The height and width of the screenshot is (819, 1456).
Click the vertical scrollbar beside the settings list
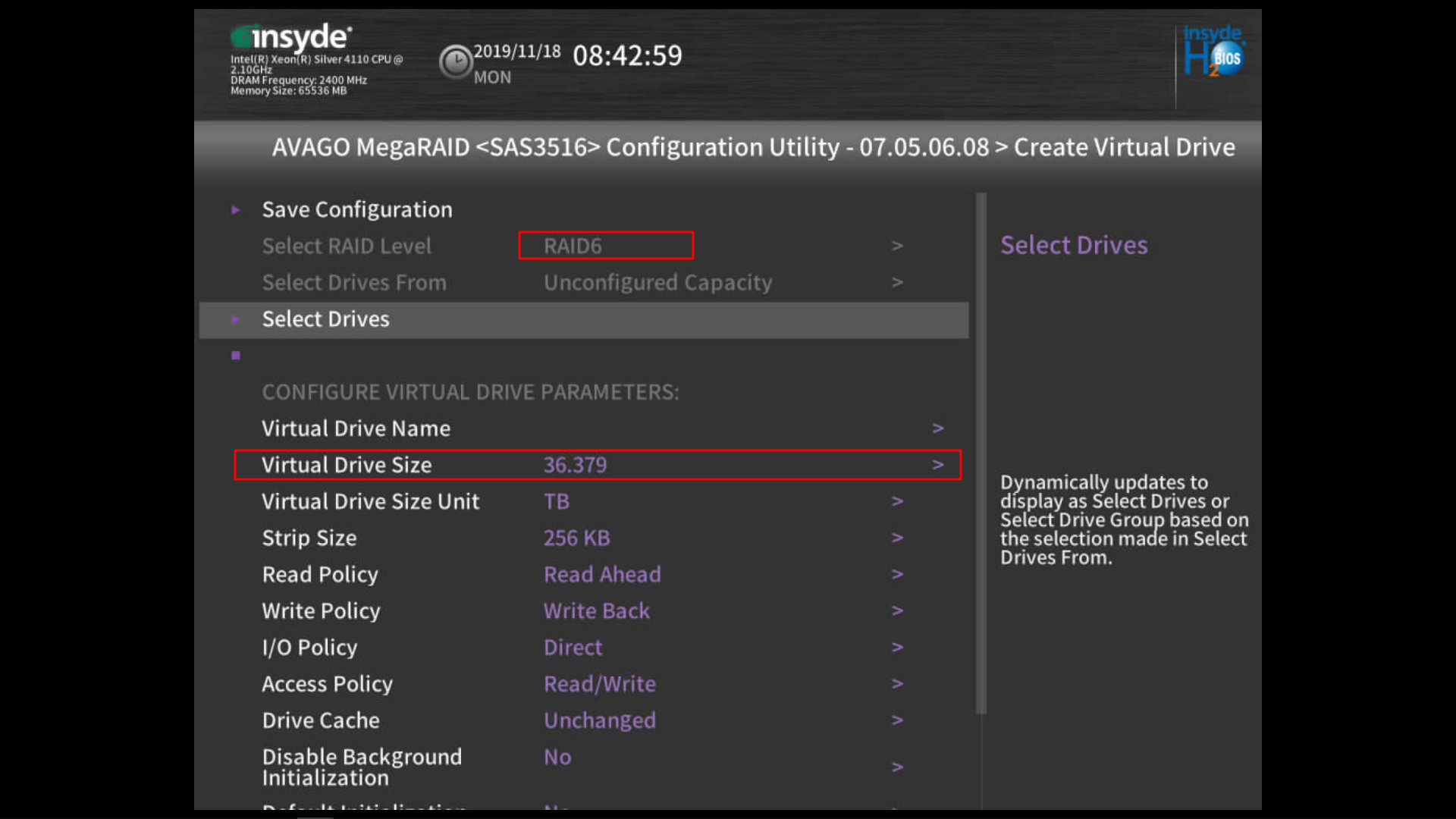pos(981,455)
